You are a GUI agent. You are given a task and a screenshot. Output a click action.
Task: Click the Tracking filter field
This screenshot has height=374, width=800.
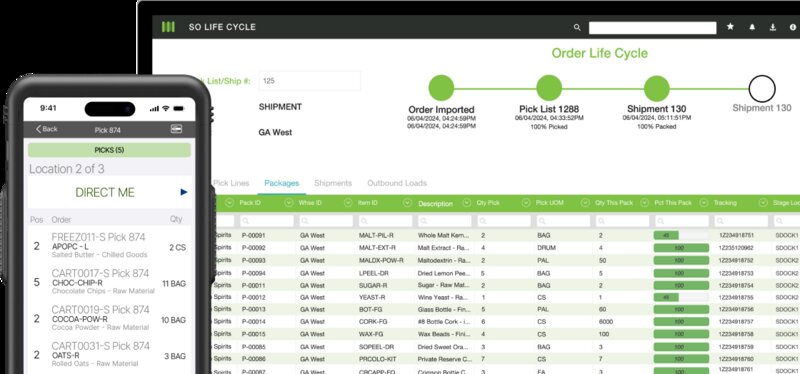[x=741, y=221]
